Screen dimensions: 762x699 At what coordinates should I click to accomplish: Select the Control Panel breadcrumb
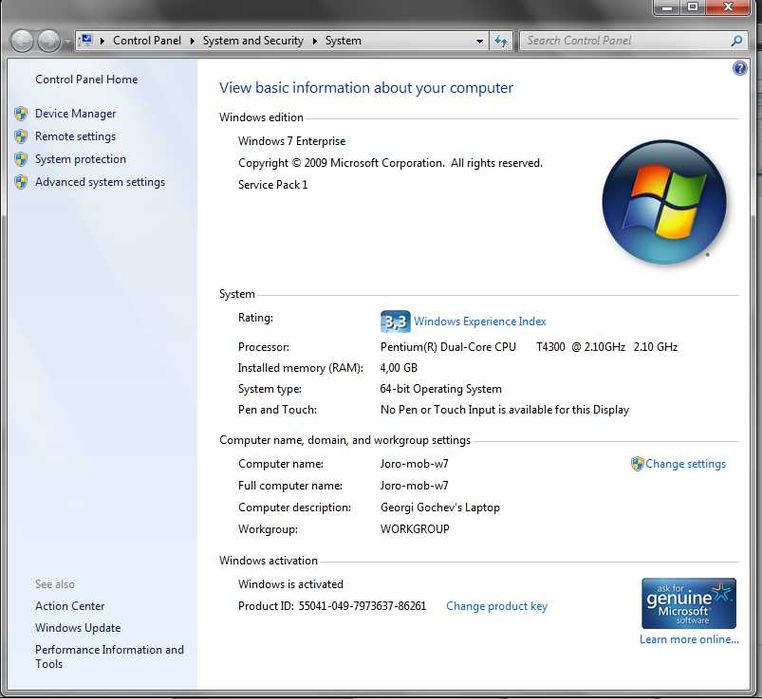147,40
